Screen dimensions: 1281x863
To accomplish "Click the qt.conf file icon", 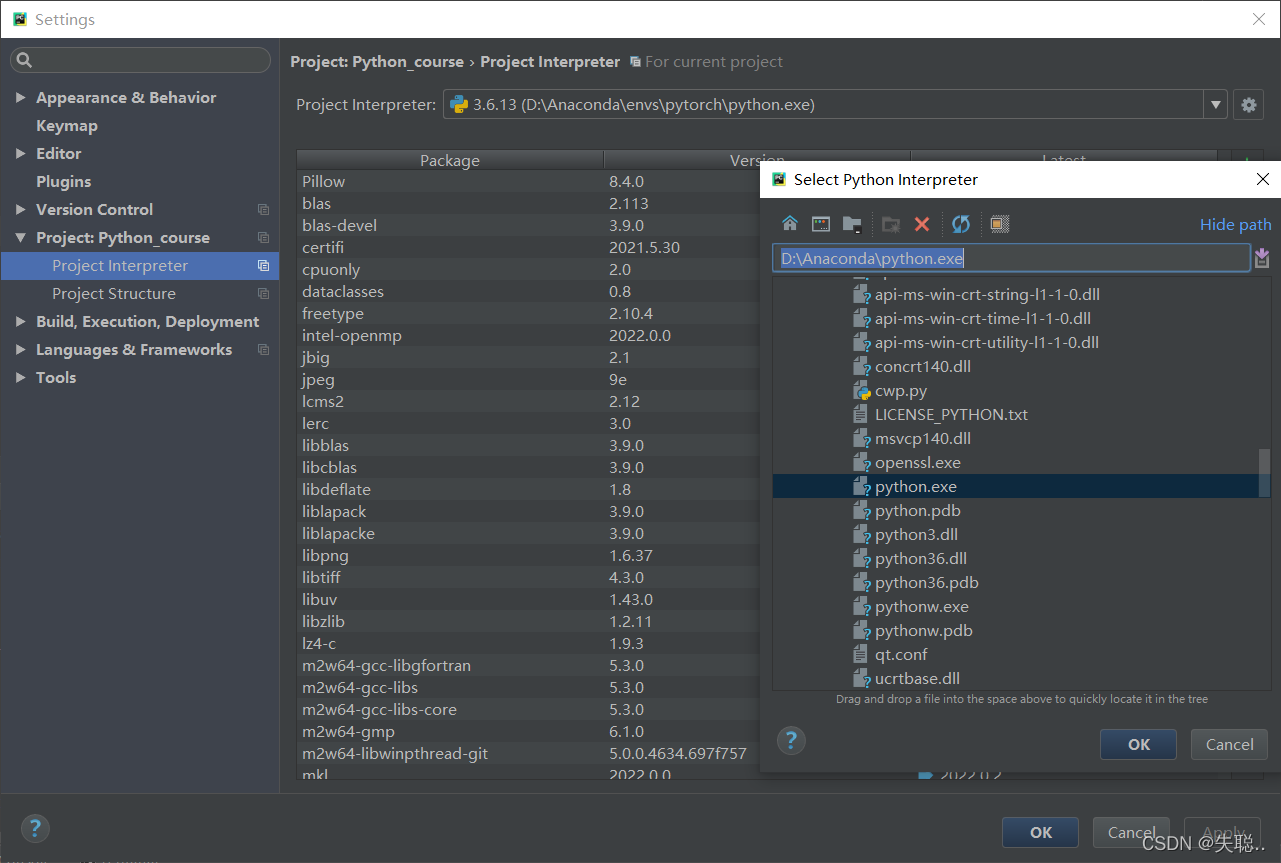I will coord(860,654).
